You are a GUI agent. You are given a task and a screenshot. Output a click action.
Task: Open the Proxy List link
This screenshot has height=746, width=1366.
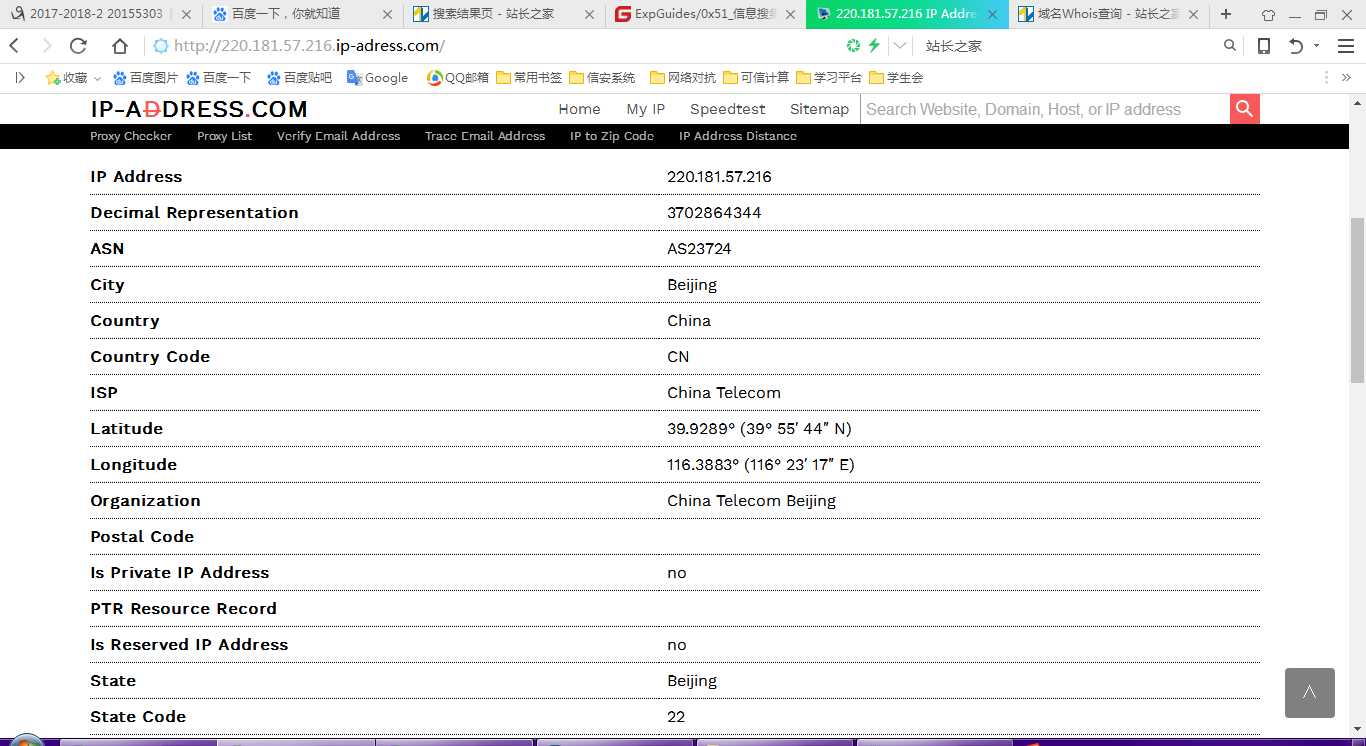pyautogui.click(x=224, y=136)
